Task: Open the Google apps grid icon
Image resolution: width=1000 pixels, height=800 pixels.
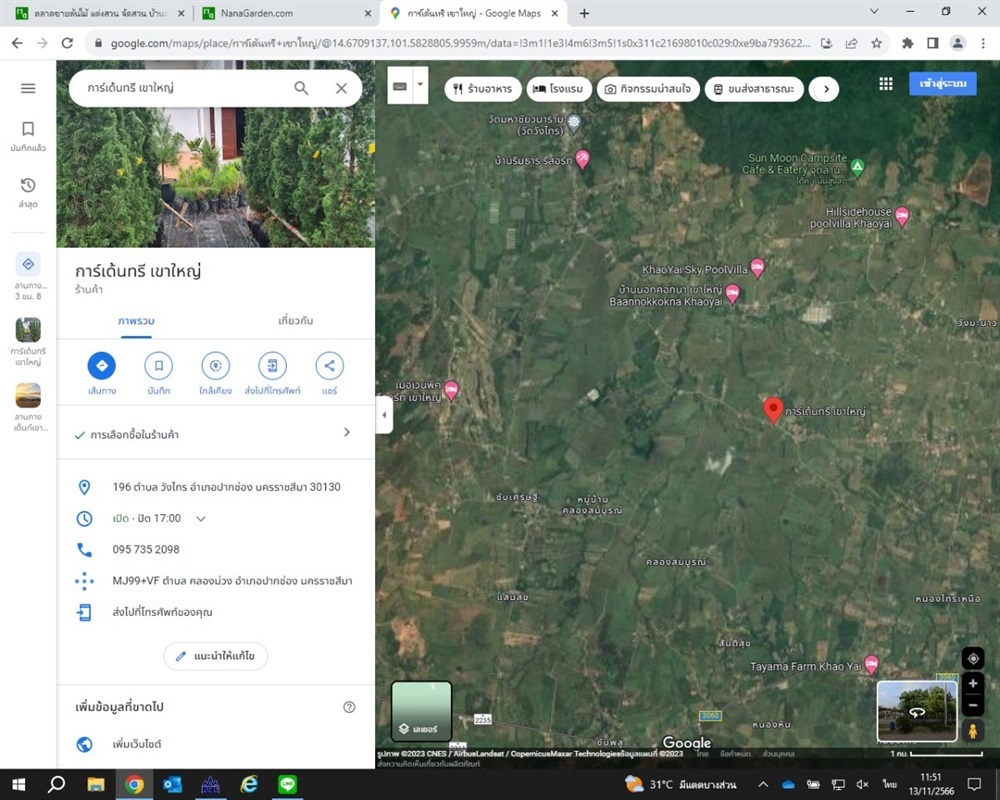Action: pos(886,84)
